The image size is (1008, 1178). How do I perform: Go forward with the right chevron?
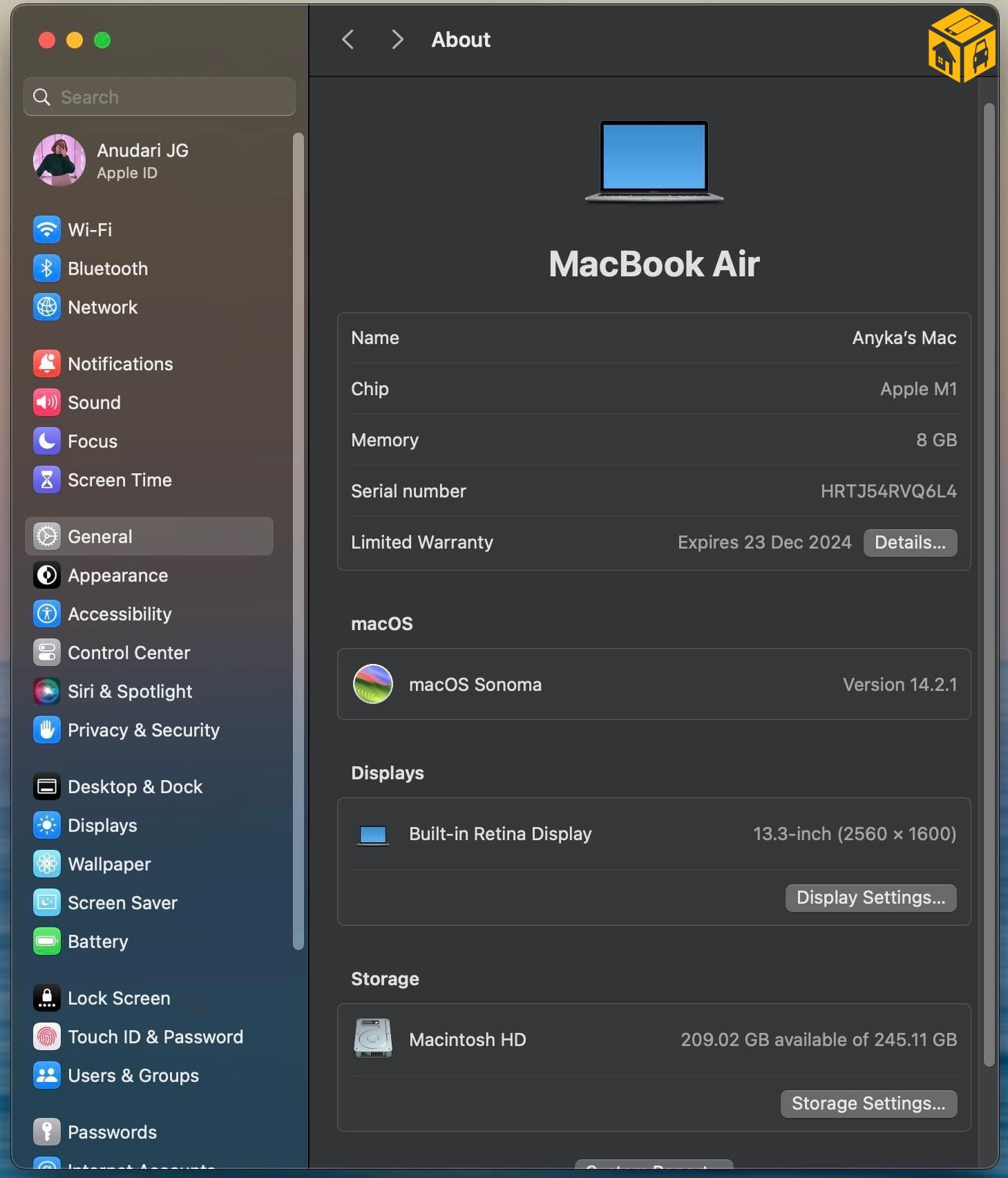tap(397, 39)
